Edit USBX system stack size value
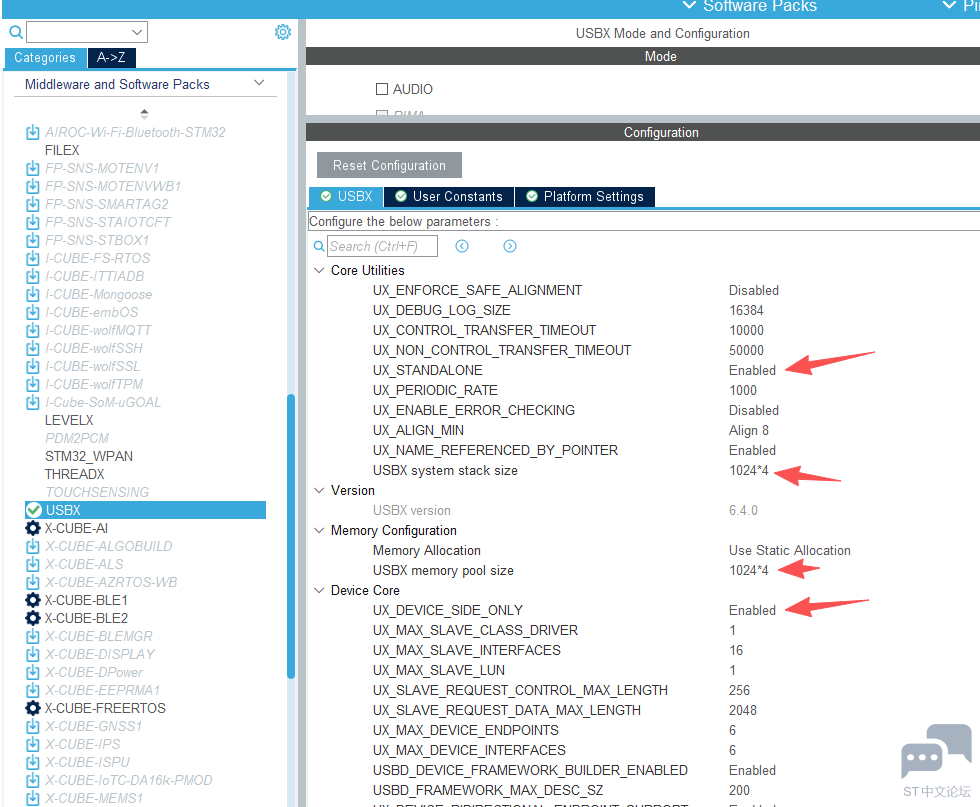Screen dimensions: 980x807 [x=748, y=470]
